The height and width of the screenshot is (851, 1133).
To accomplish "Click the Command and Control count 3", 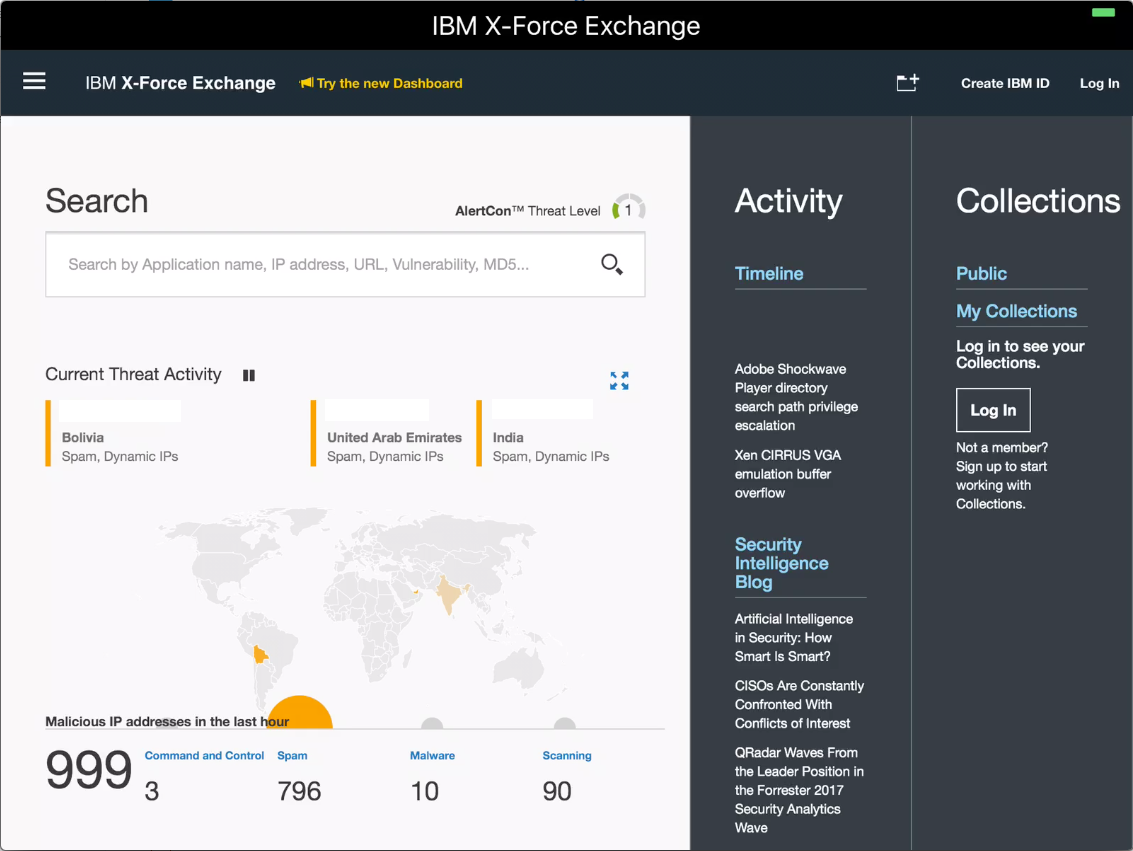I will (x=152, y=792).
